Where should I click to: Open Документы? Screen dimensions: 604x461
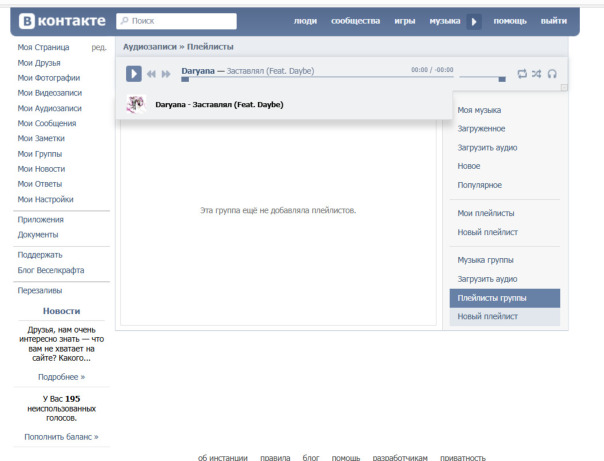coord(38,235)
